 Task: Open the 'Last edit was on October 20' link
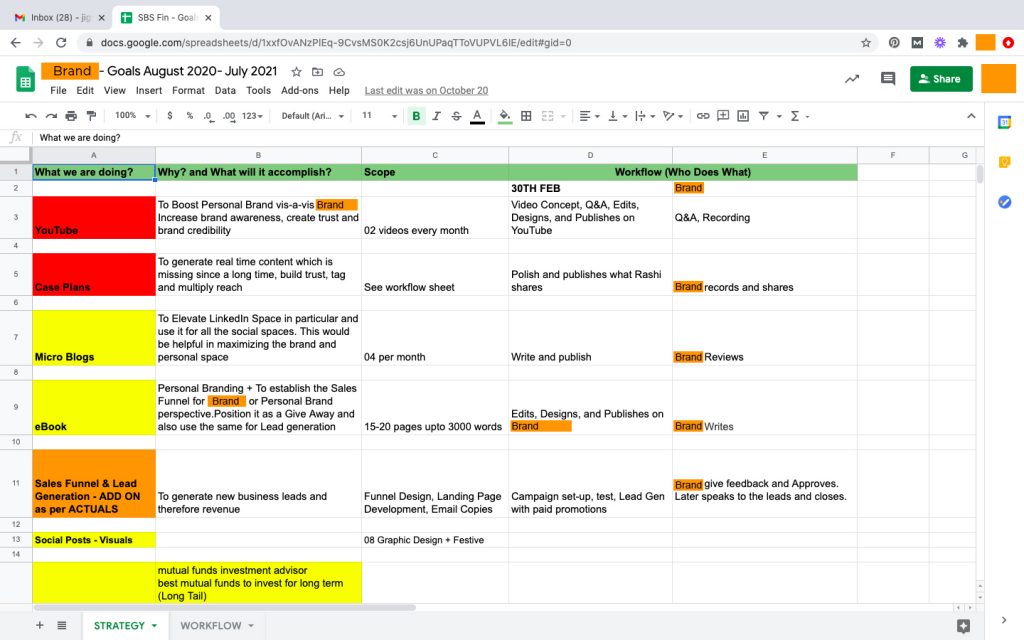coord(426,90)
